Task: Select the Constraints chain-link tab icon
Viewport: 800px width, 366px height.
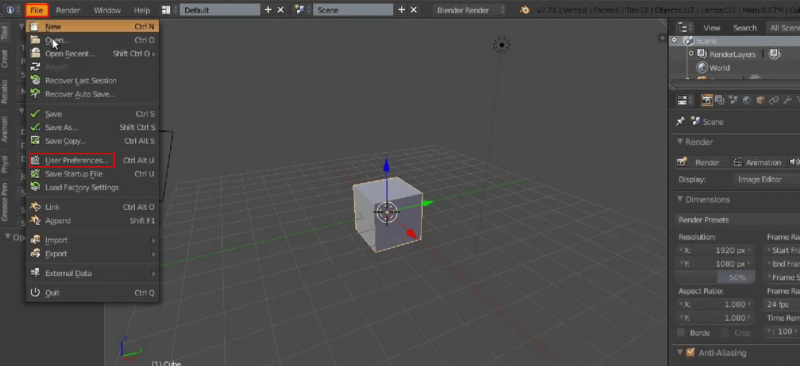Action: point(773,101)
